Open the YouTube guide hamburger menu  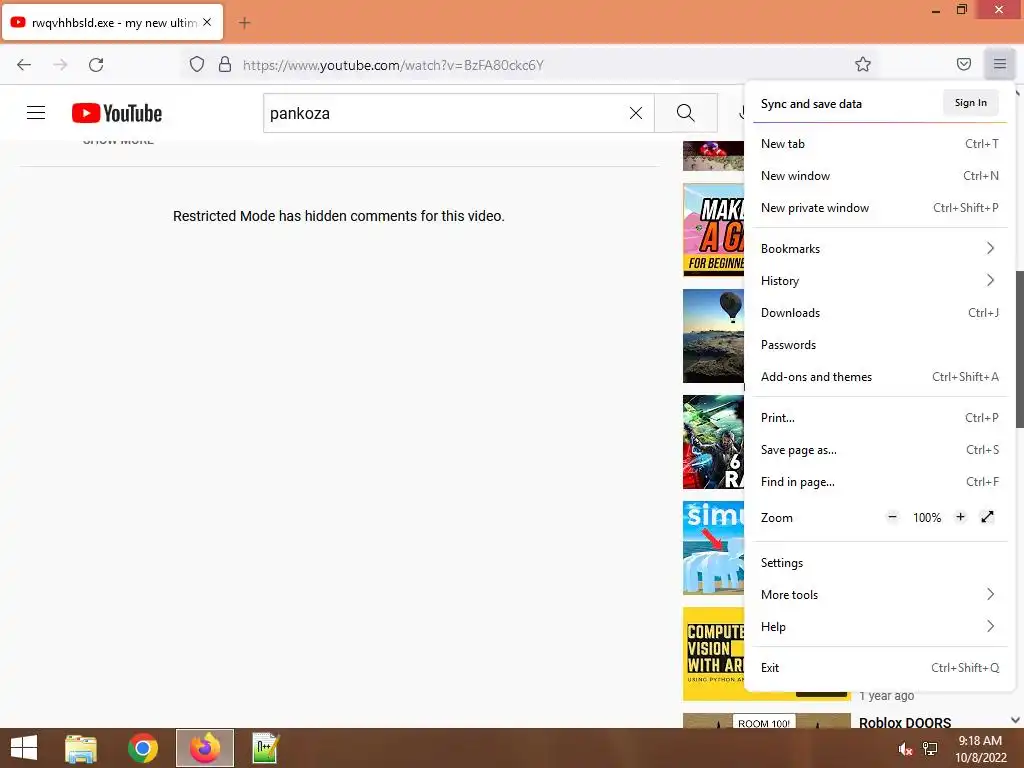click(x=36, y=113)
